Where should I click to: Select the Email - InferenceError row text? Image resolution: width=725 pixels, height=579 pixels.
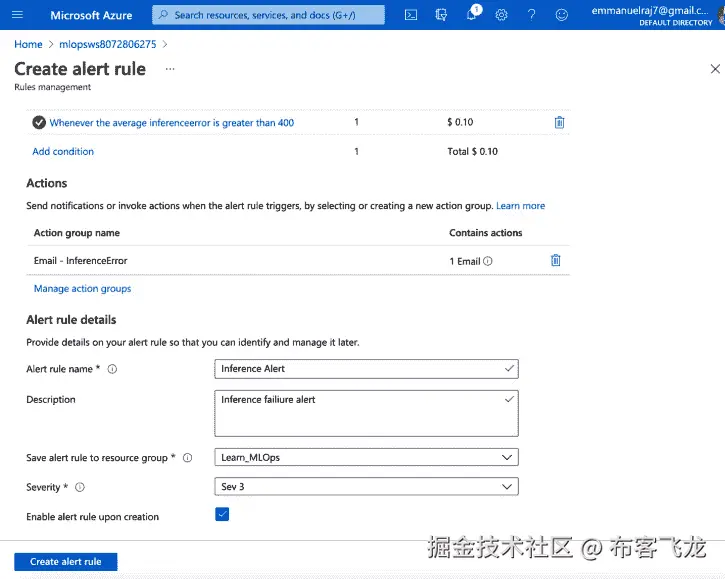click(80, 261)
